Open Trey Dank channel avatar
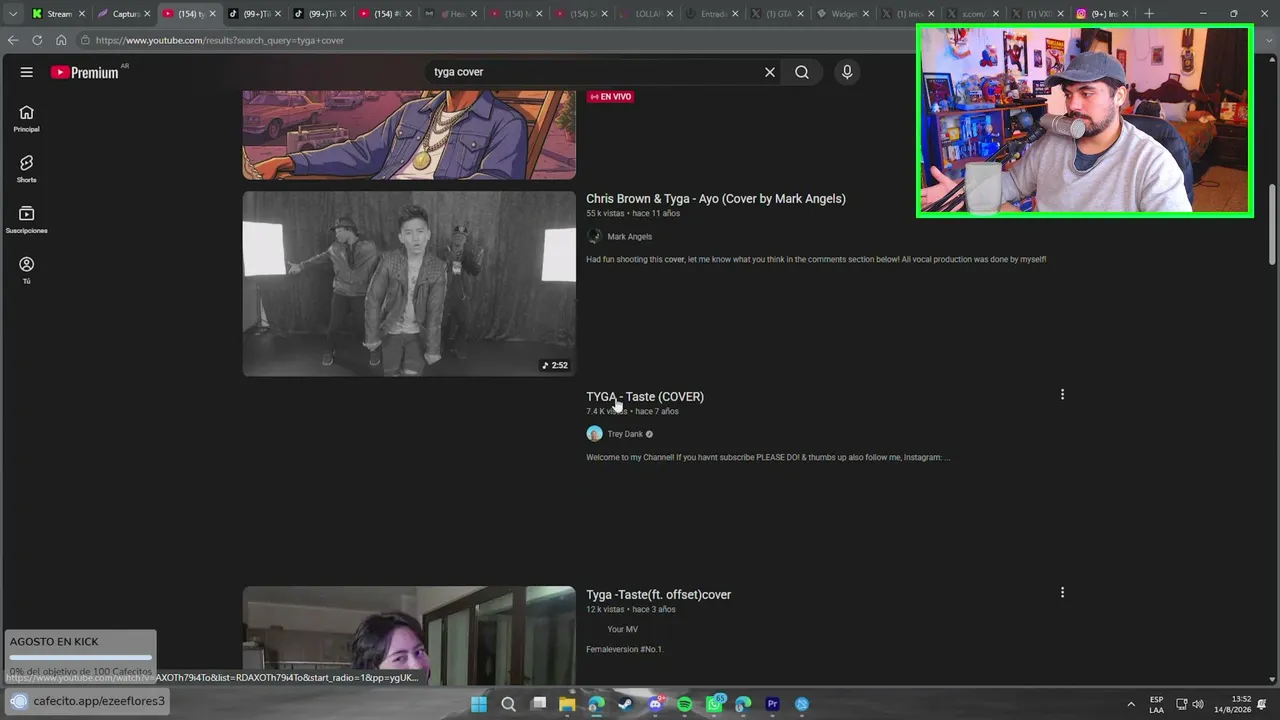 pos(594,434)
